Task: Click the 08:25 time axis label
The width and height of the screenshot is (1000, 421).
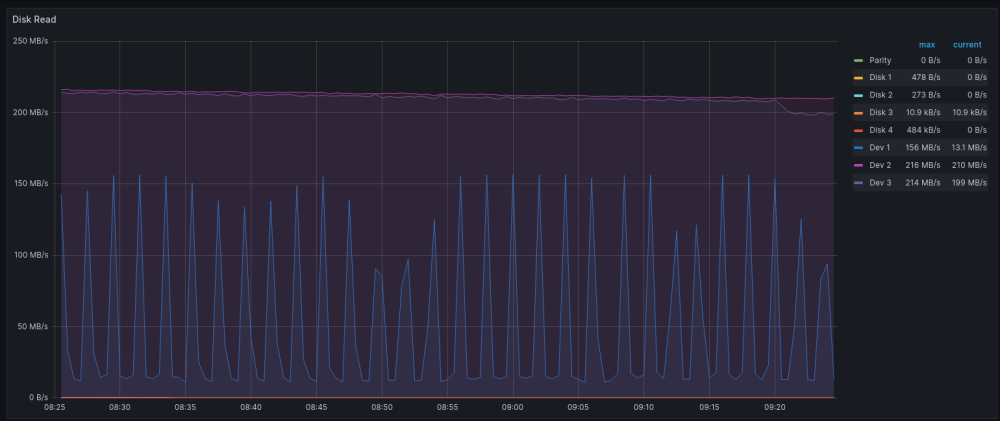Action: click(x=54, y=407)
